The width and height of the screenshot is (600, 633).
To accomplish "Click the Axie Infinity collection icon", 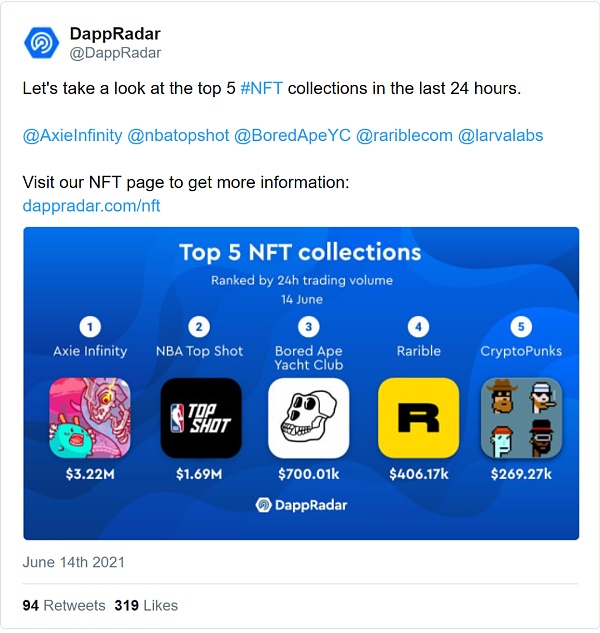I will tap(90, 417).
